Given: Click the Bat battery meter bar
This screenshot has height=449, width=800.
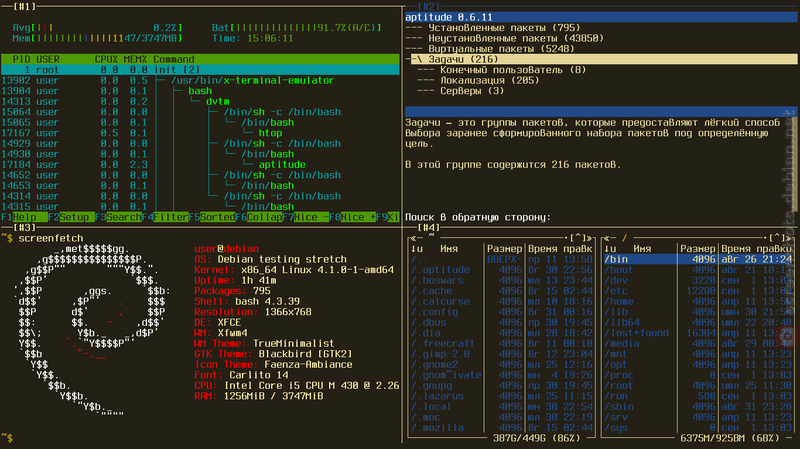Looking at the screenshot, I should (297, 28).
